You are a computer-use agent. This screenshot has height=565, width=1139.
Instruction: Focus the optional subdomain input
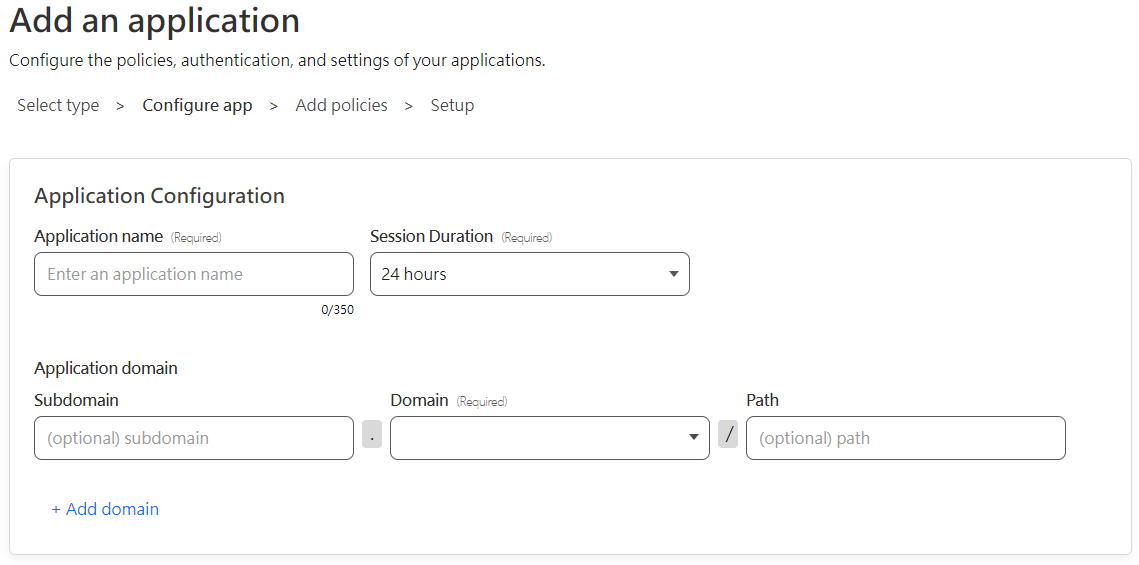coord(194,438)
